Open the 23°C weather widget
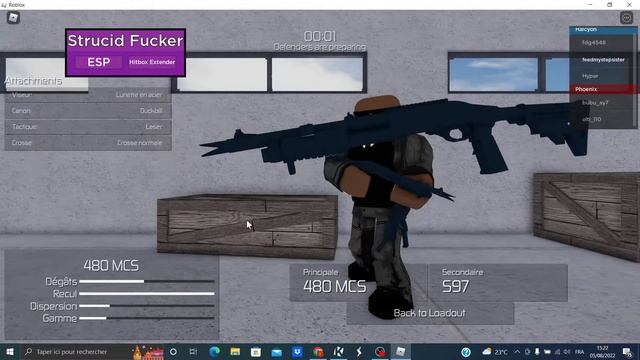 point(495,351)
